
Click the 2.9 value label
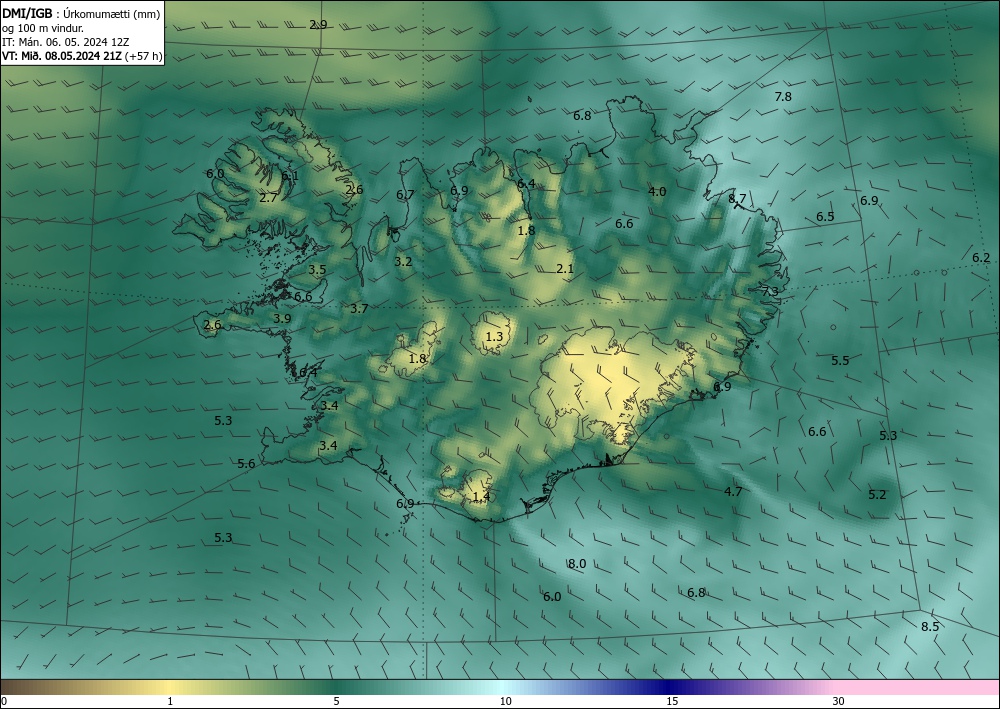318,25
